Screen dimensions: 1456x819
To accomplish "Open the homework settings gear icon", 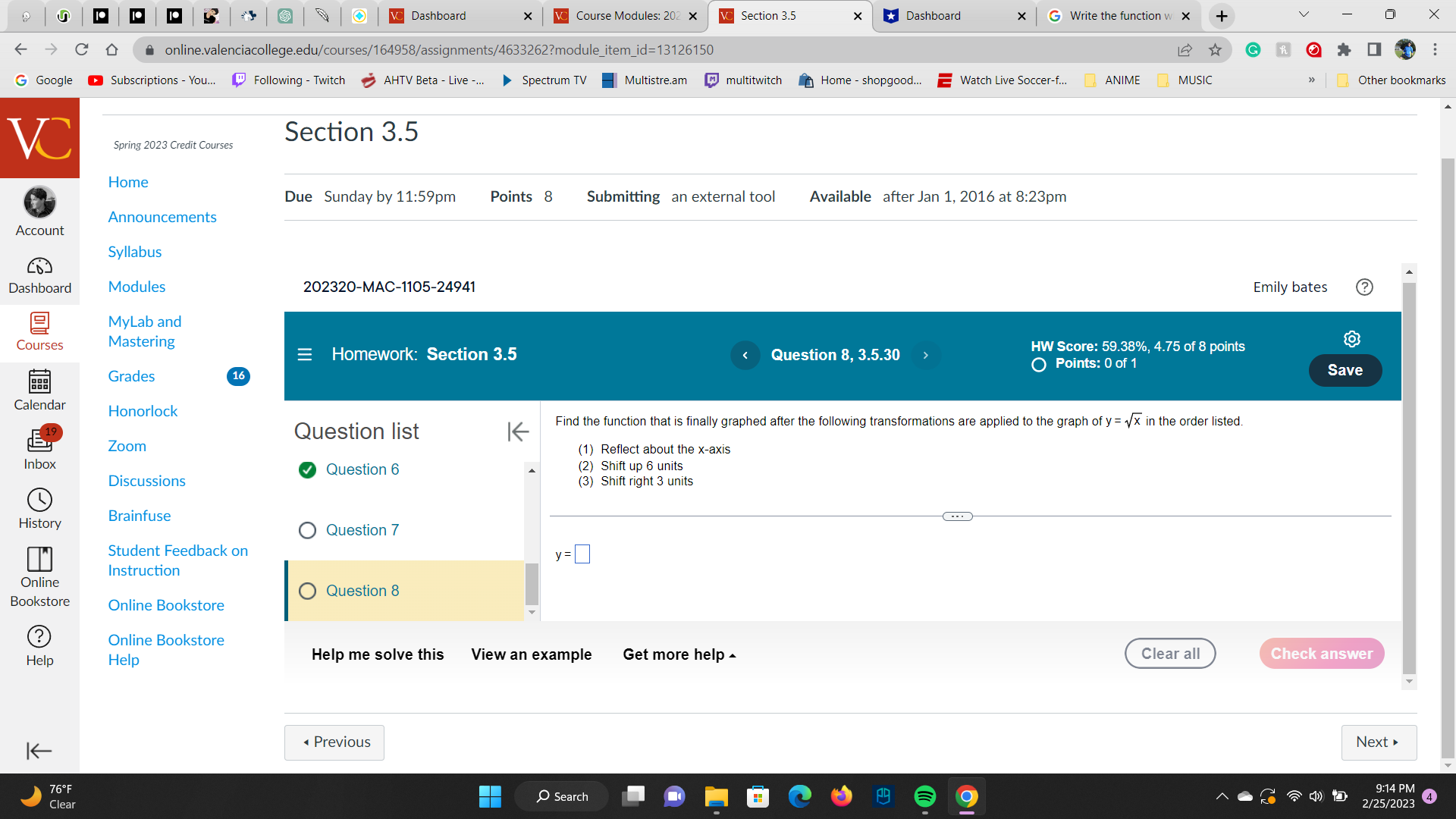I will 1353,339.
